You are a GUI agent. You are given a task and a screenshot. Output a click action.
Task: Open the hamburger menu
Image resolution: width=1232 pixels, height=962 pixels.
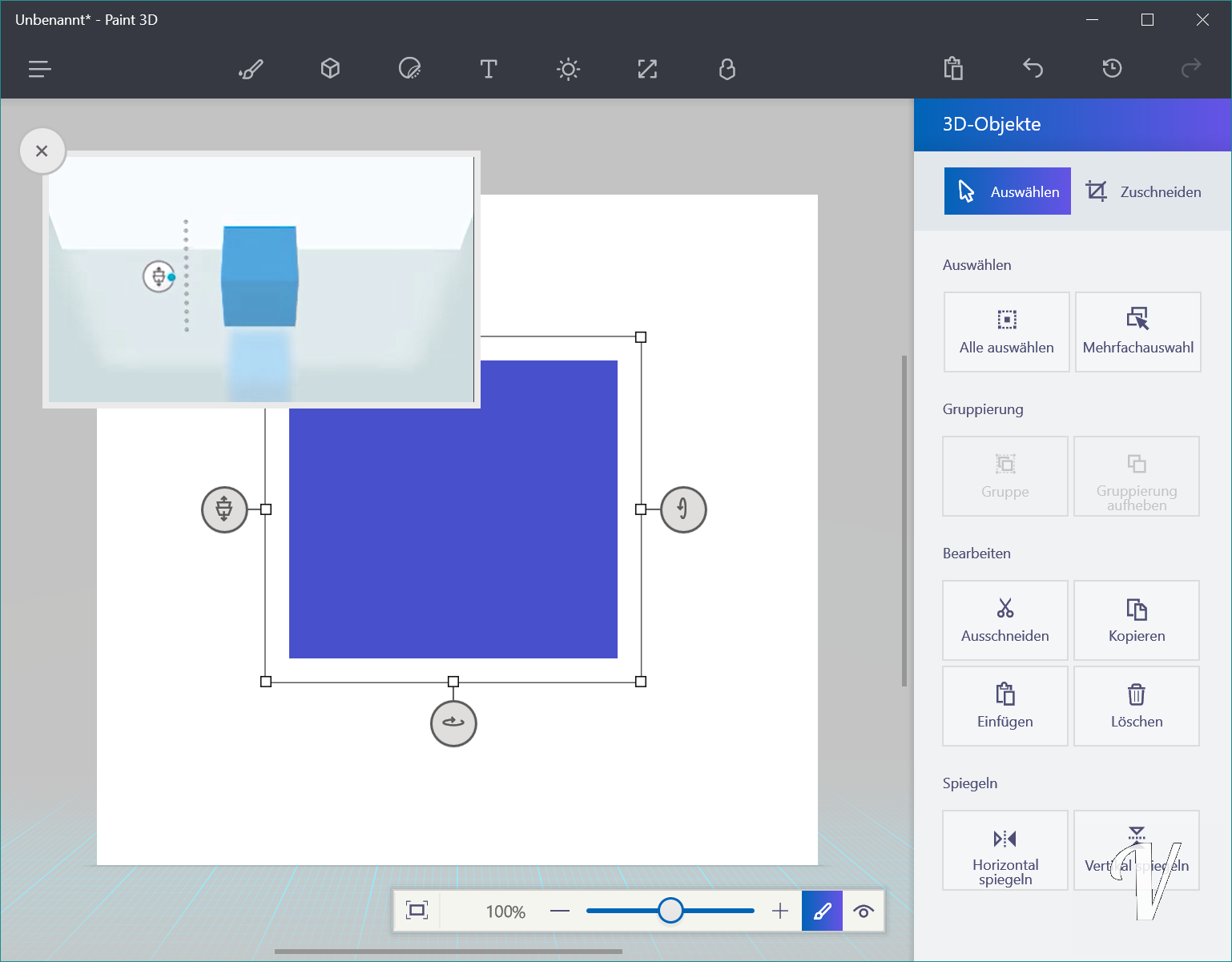point(39,70)
